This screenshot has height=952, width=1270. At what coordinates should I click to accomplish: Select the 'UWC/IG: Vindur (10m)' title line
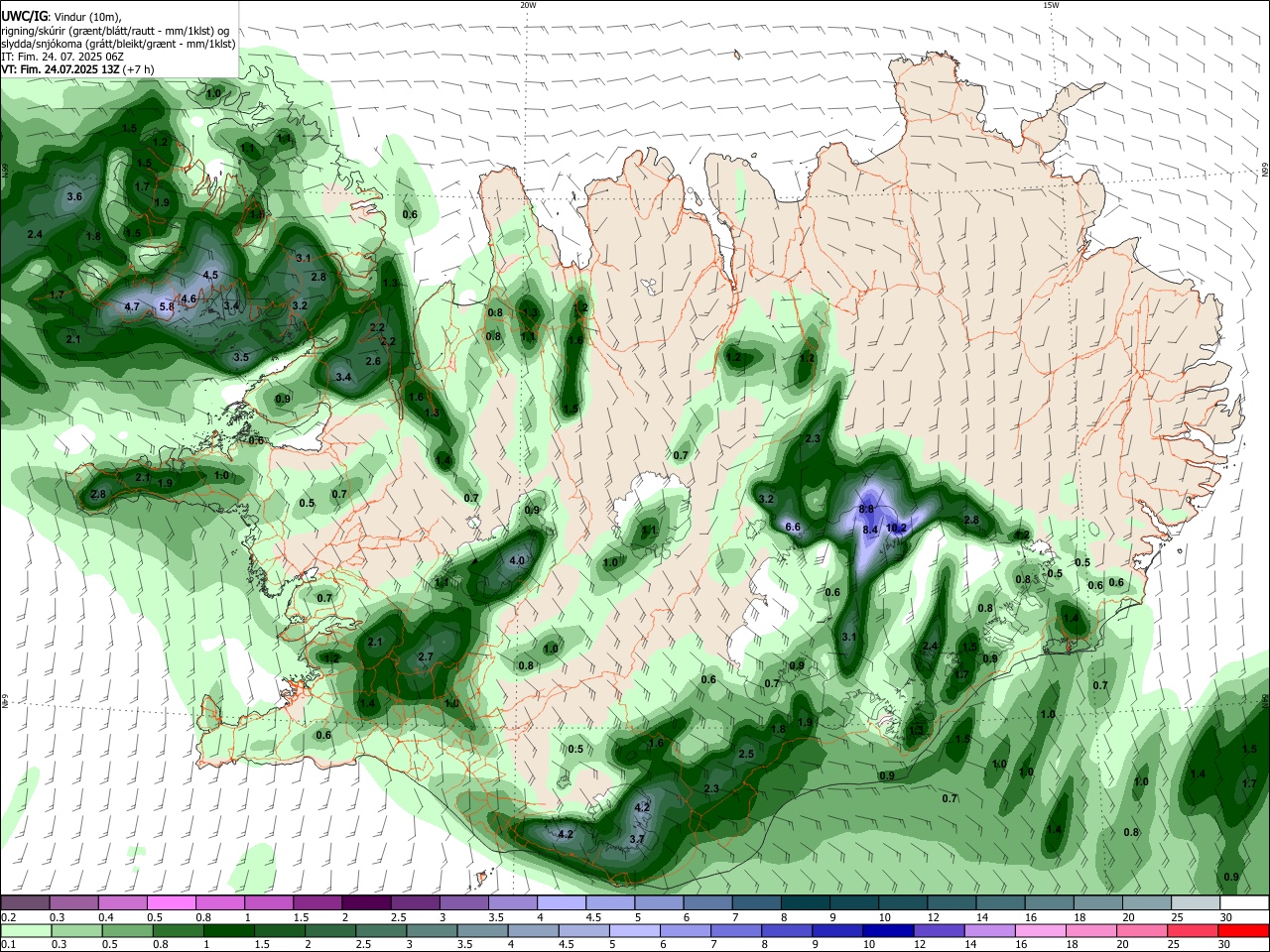(x=62, y=17)
